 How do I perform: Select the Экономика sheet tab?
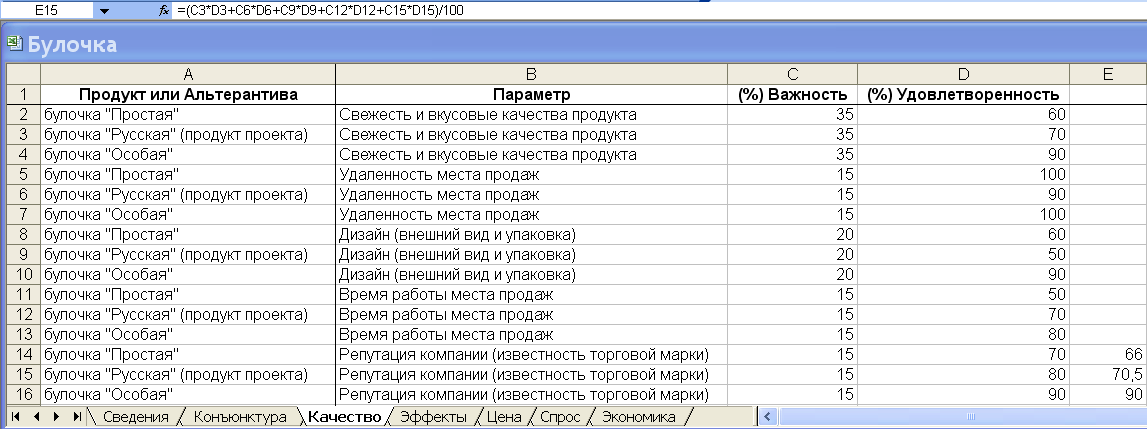[x=638, y=417]
